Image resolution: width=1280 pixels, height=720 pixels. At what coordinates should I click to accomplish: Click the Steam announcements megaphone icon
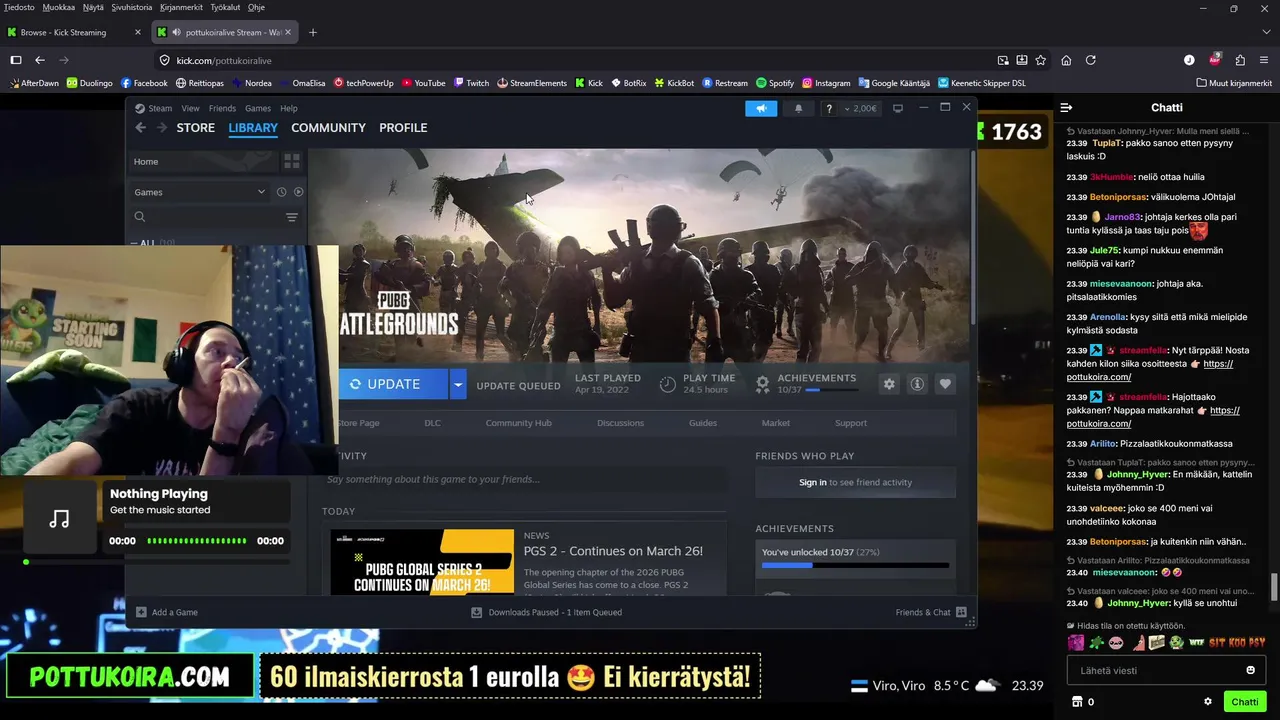click(761, 108)
